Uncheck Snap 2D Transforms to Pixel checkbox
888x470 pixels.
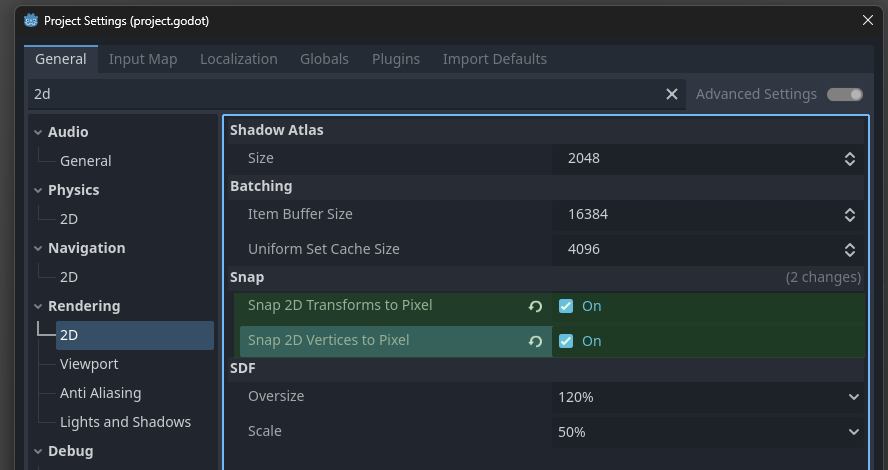566,306
